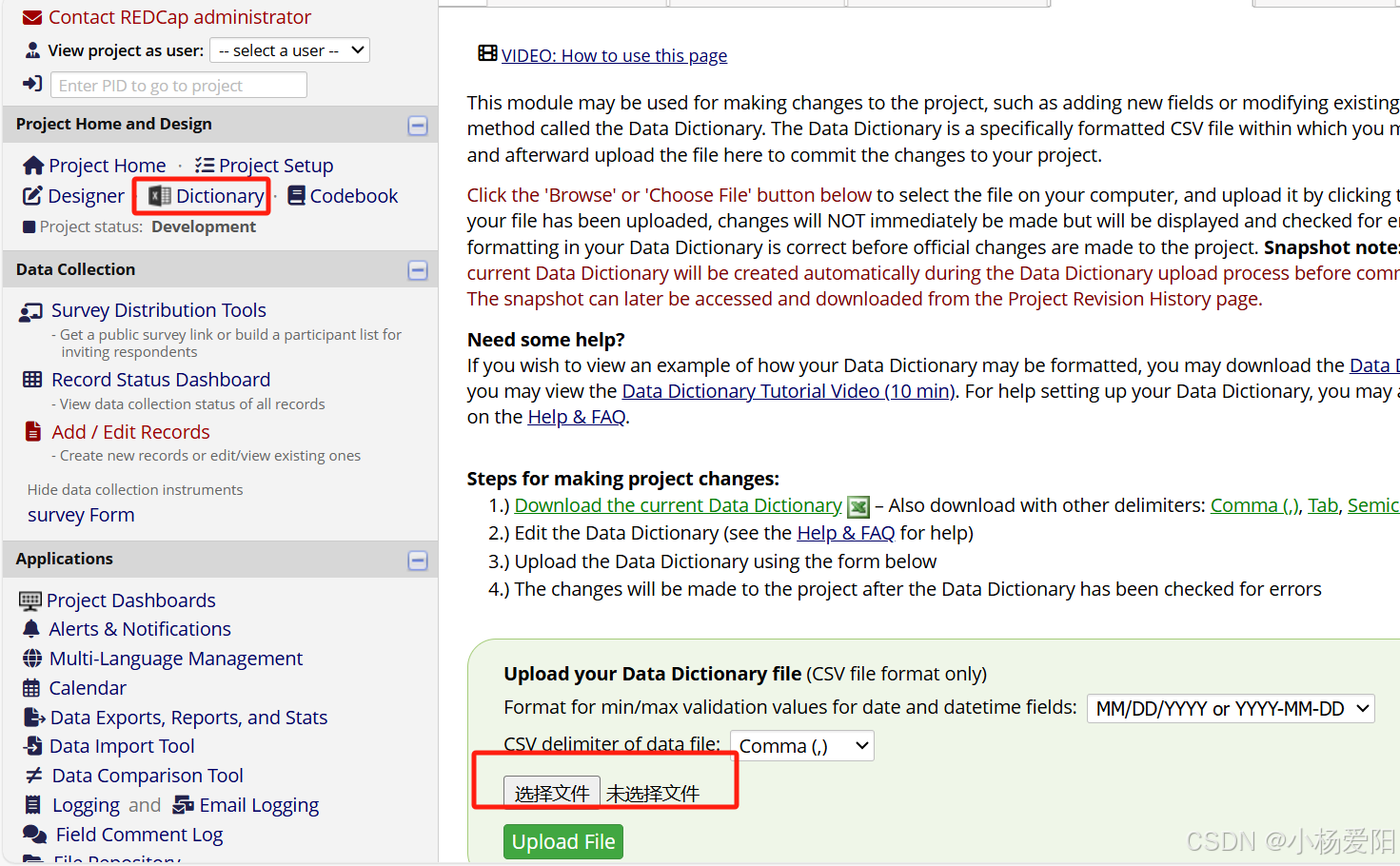Image resolution: width=1400 pixels, height=866 pixels.
Task: Open Multi-Language Management
Action: 176,659
